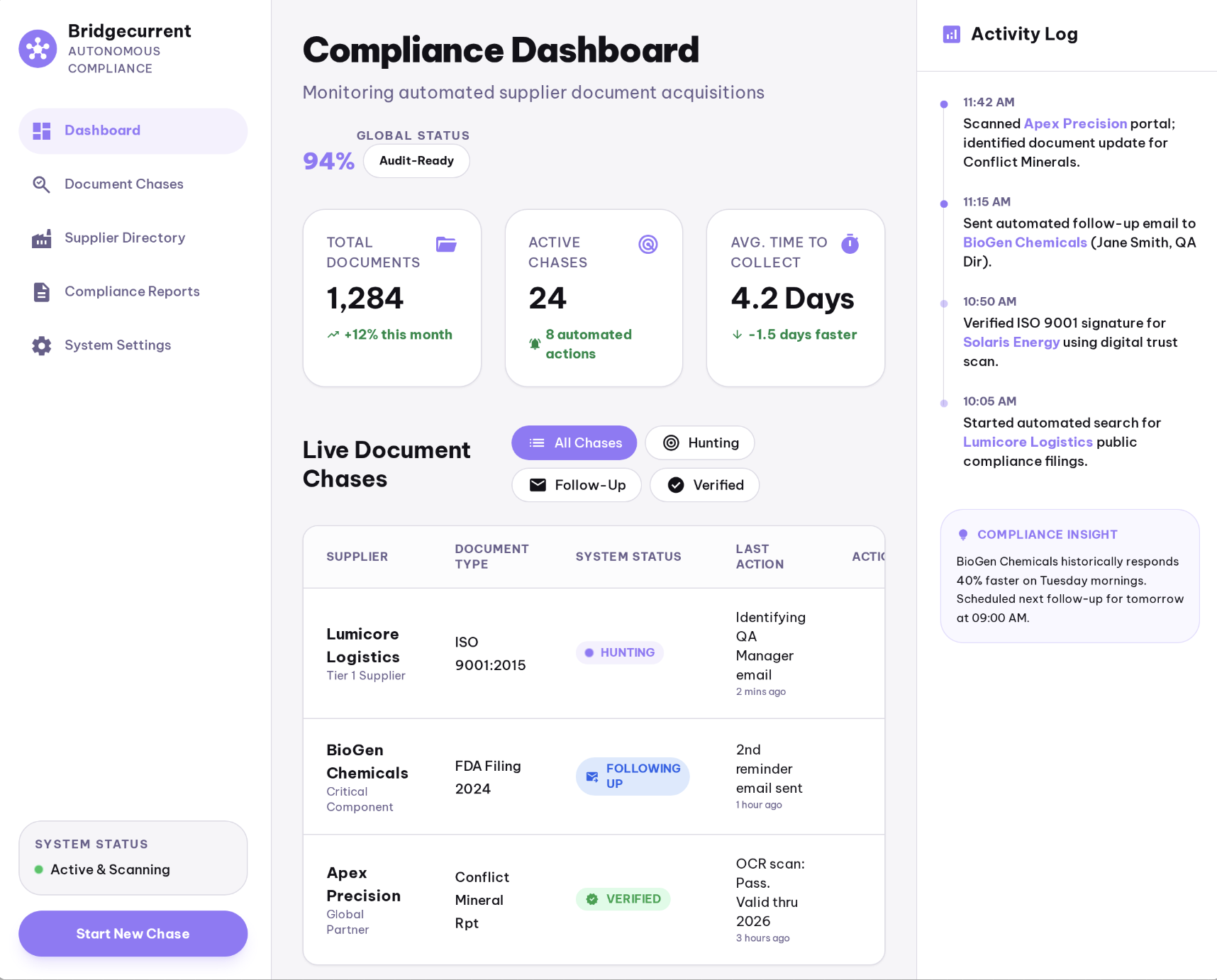Toggle the Verified filter chip

704,485
